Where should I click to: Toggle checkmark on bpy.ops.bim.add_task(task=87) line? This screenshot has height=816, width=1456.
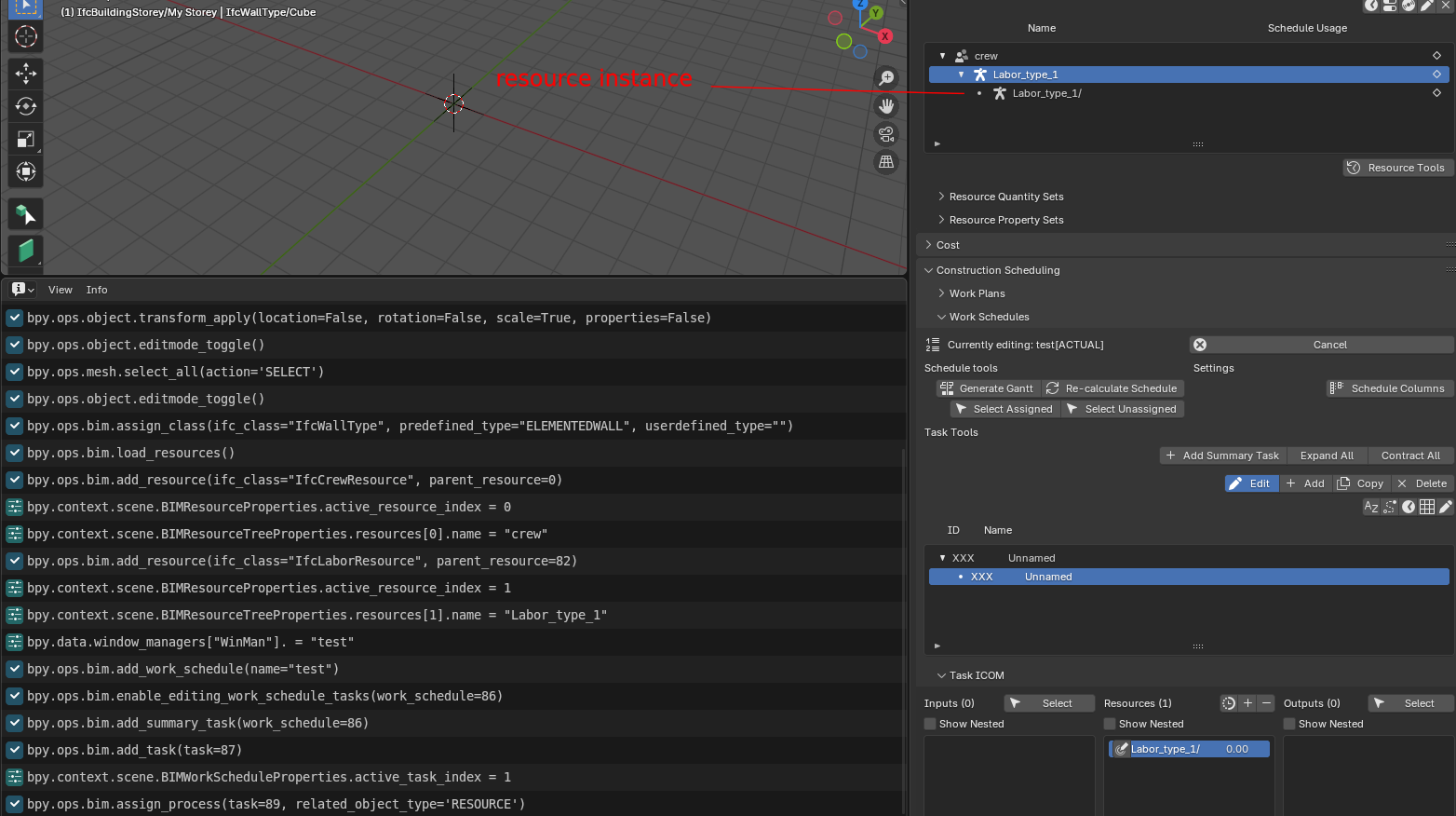15,750
